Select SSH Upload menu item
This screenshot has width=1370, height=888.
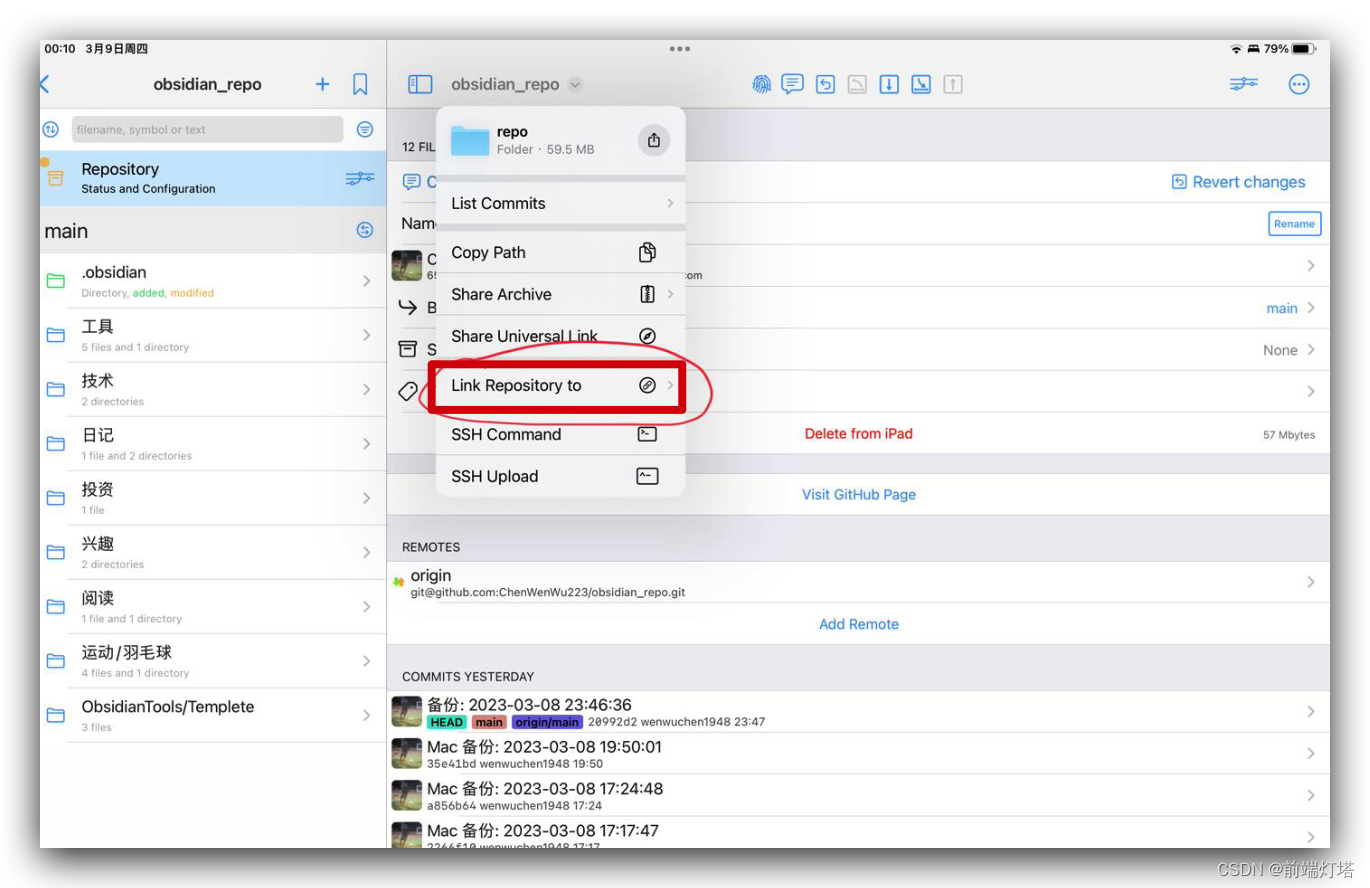pyautogui.click(x=561, y=476)
